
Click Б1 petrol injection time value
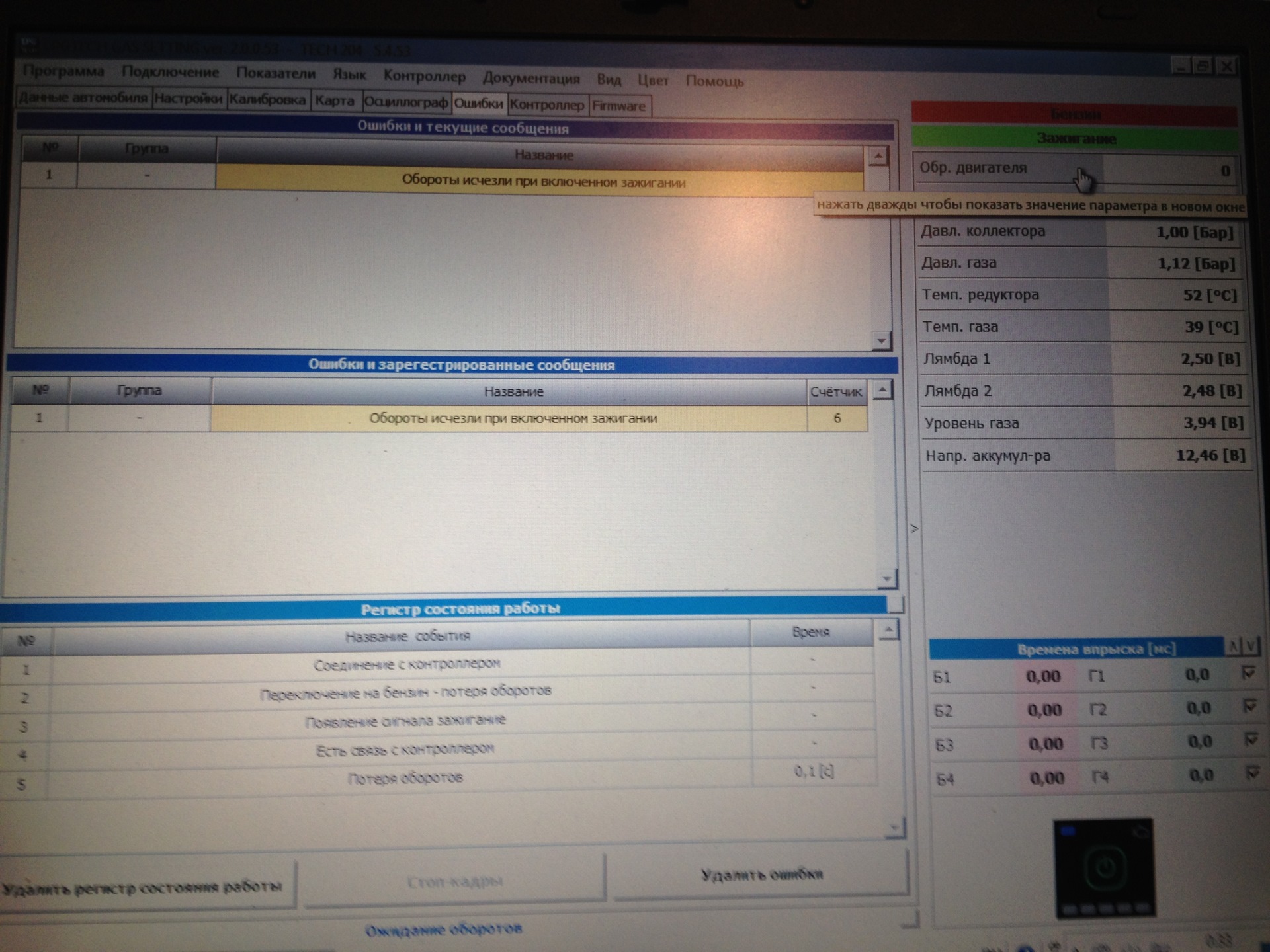[1043, 676]
